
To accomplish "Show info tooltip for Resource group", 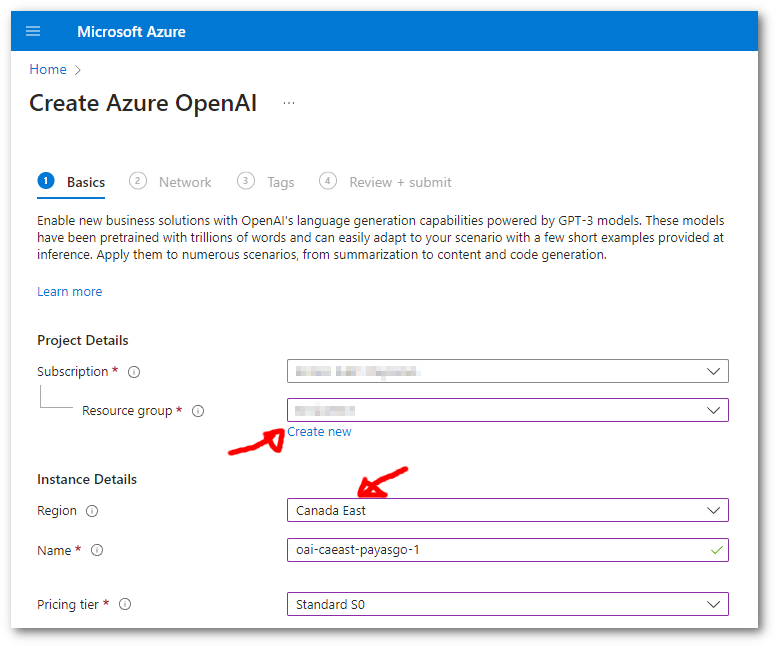I will 198,411.
